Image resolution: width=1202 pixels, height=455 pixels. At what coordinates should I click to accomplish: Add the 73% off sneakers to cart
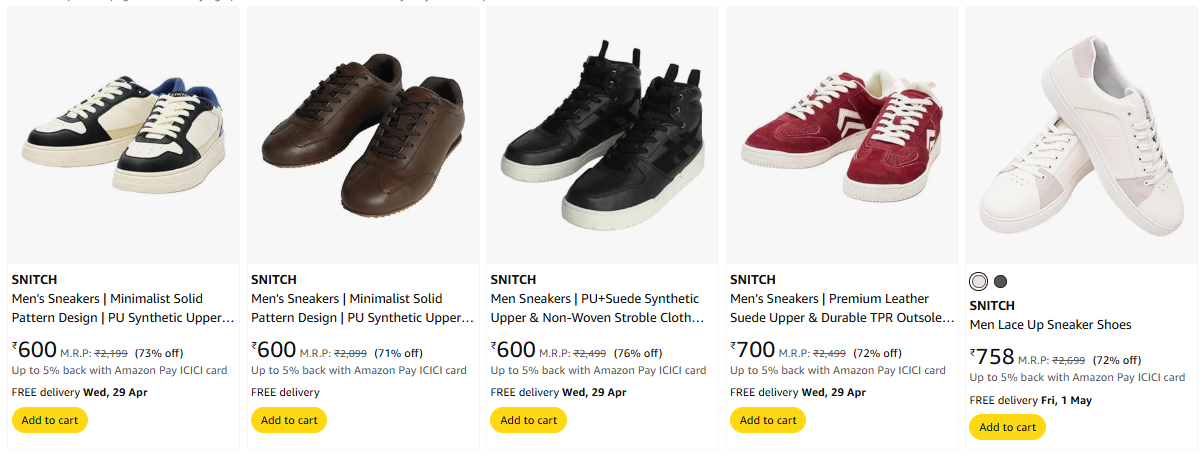(x=49, y=420)
